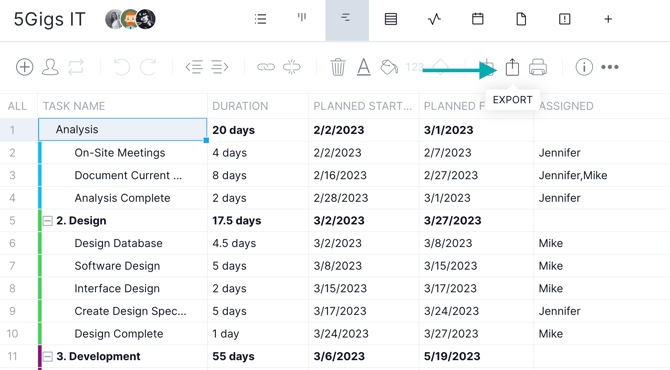Open the board view icon

click(x=302, y=18)
